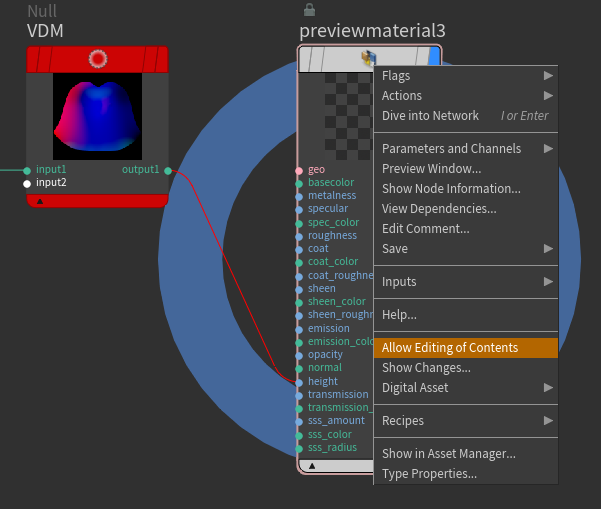Image resolution: width=601 pixels, height=509 pixels.
Task: Collapse the VDM node with bottom triangle
Action: (x=40, y=201)
